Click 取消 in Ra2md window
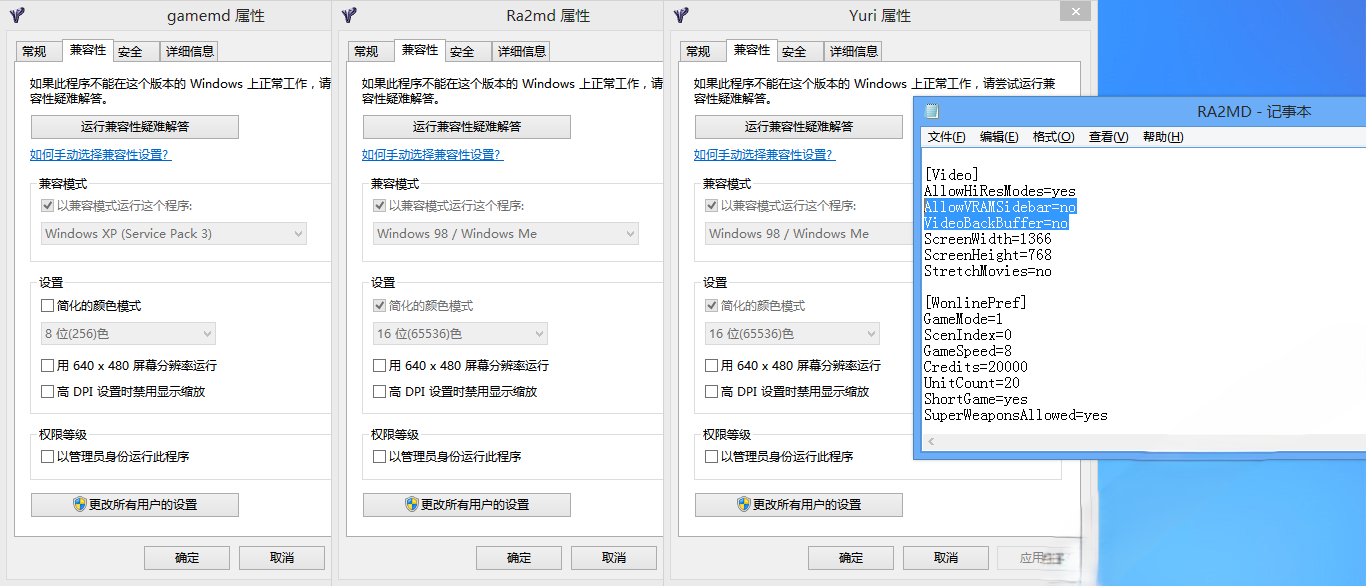The height and width of the screenshot is (586, 1366). coord(614,558)
